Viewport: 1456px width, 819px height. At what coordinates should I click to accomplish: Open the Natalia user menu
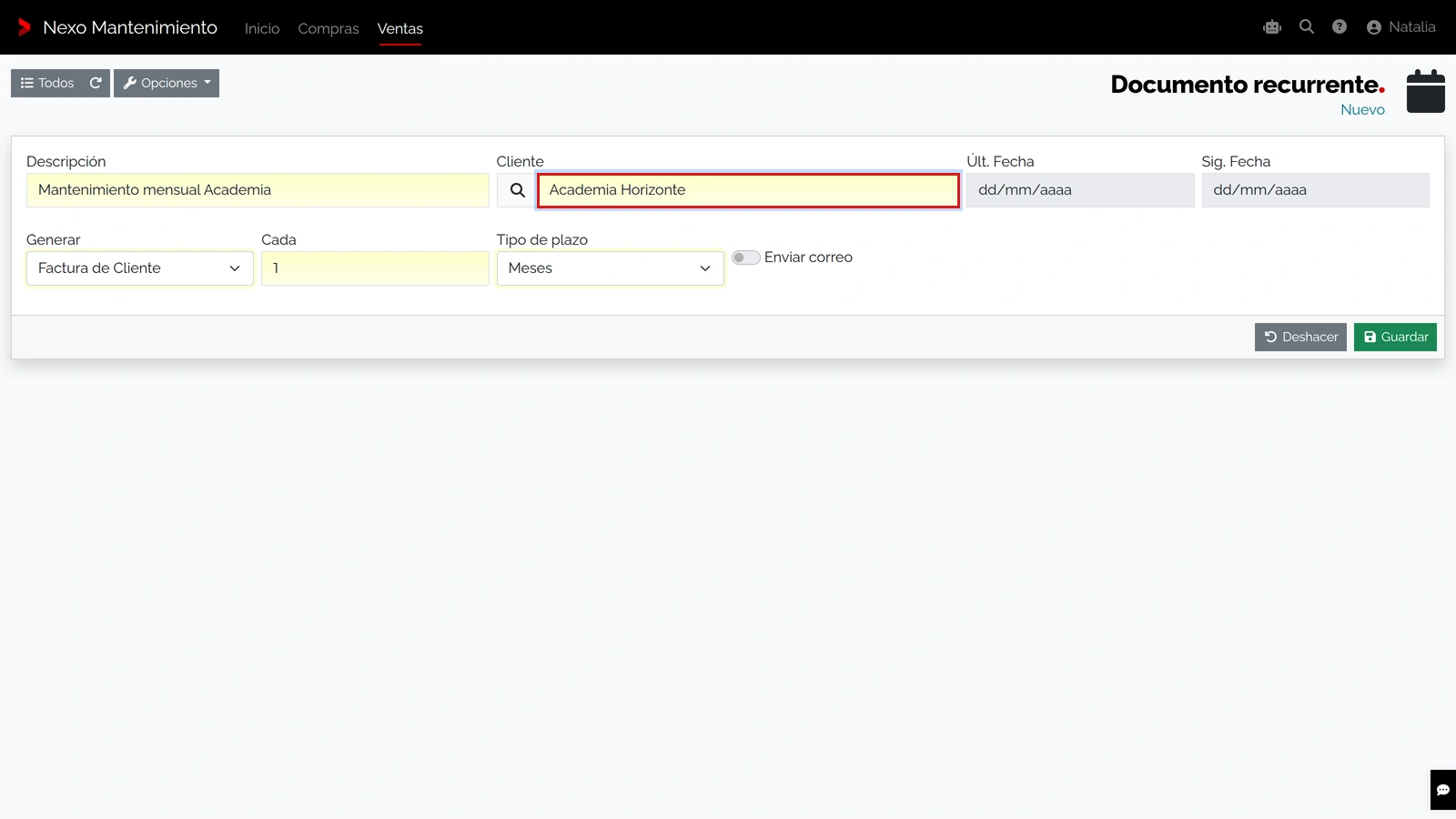point(1401,27)
